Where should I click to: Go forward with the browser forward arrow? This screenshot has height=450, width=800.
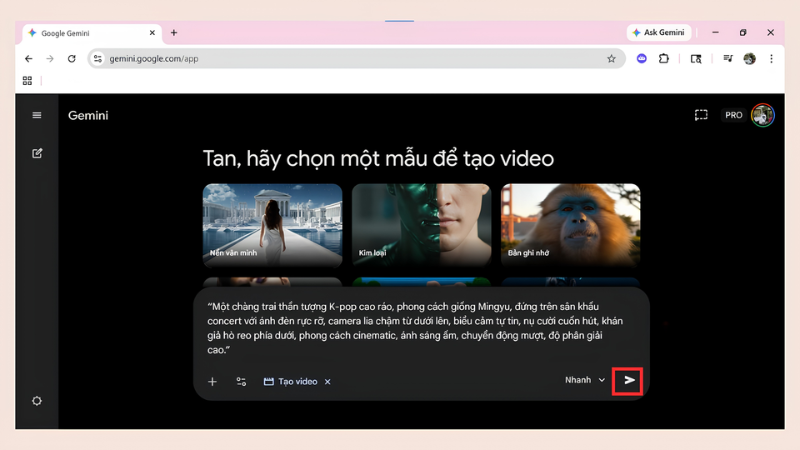point(50,59)
